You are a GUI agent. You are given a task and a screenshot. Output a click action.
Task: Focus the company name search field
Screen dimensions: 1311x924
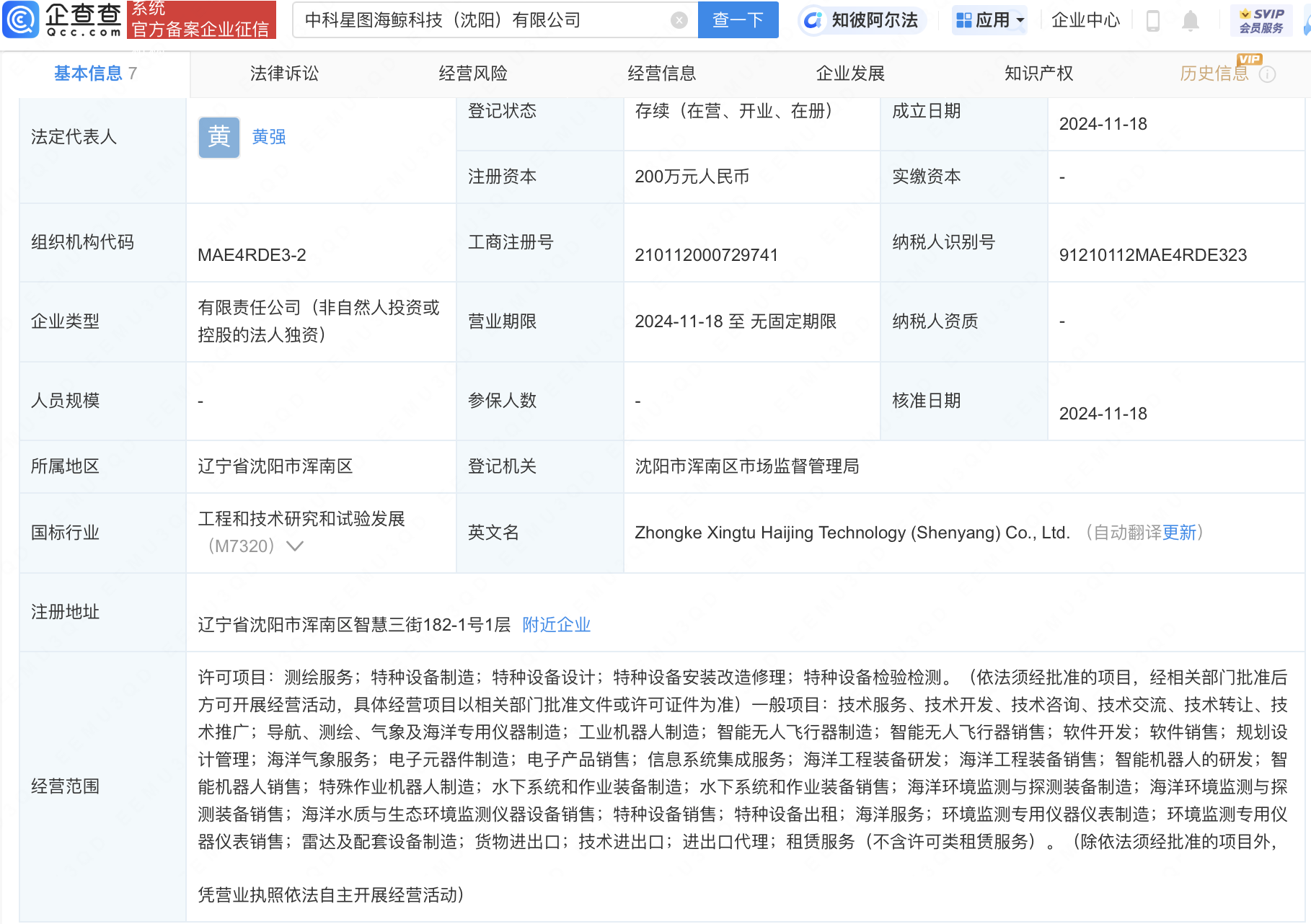point(483,20)
